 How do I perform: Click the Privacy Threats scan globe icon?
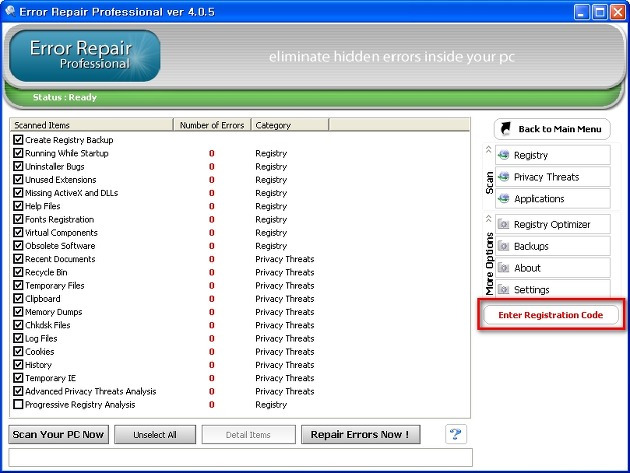[x=503, y=177]
